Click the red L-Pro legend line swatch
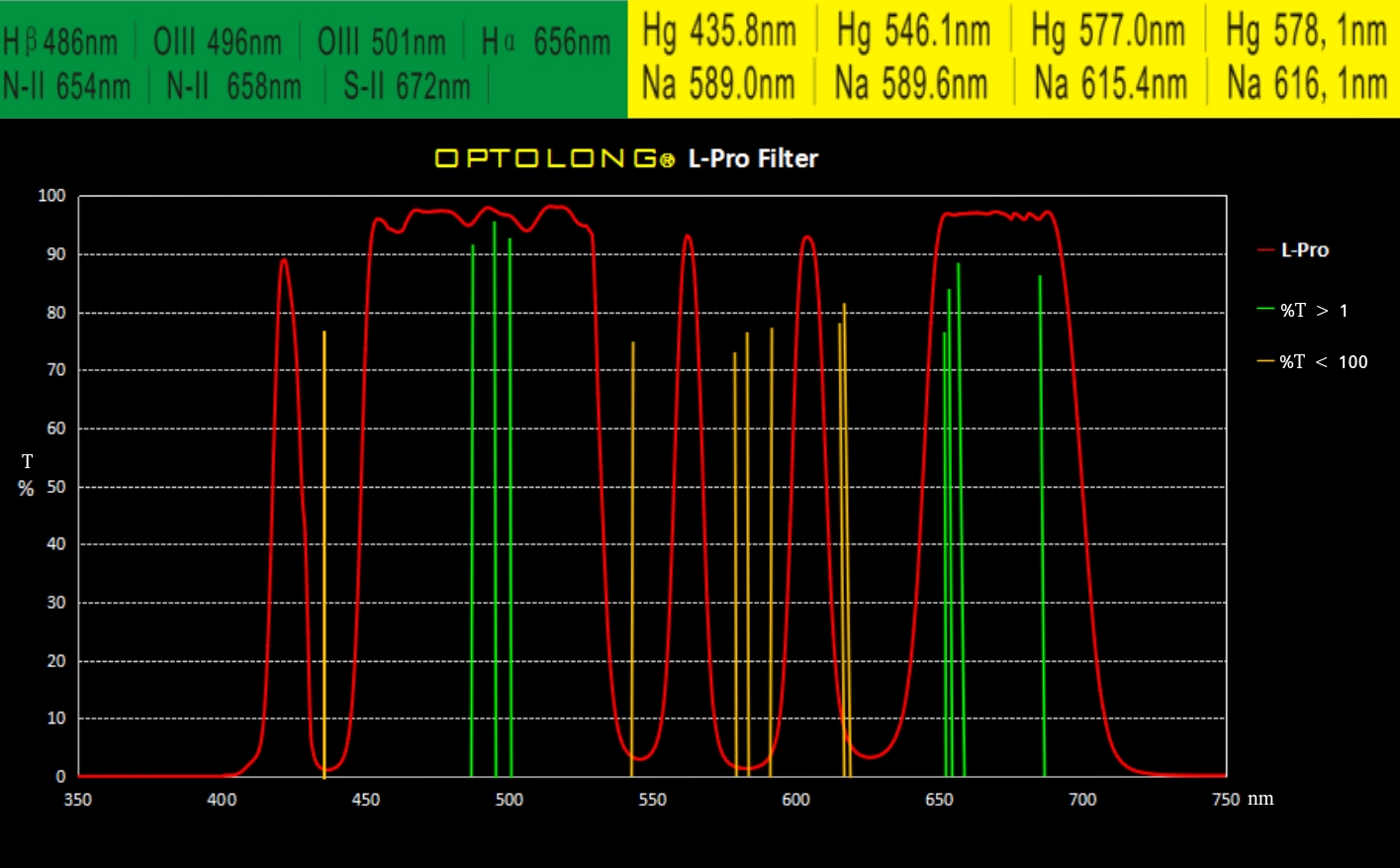Viewport: 1400px width, 868px height. [x=1265, y=250]
